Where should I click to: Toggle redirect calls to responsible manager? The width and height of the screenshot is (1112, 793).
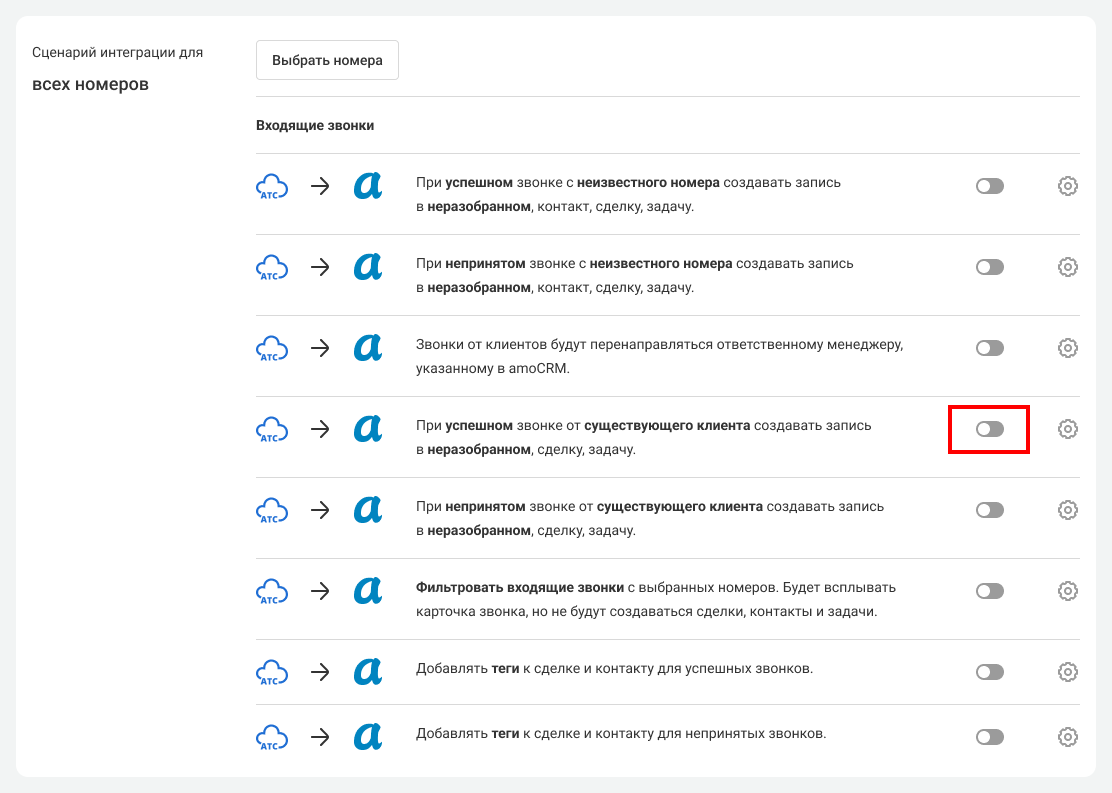989,348
